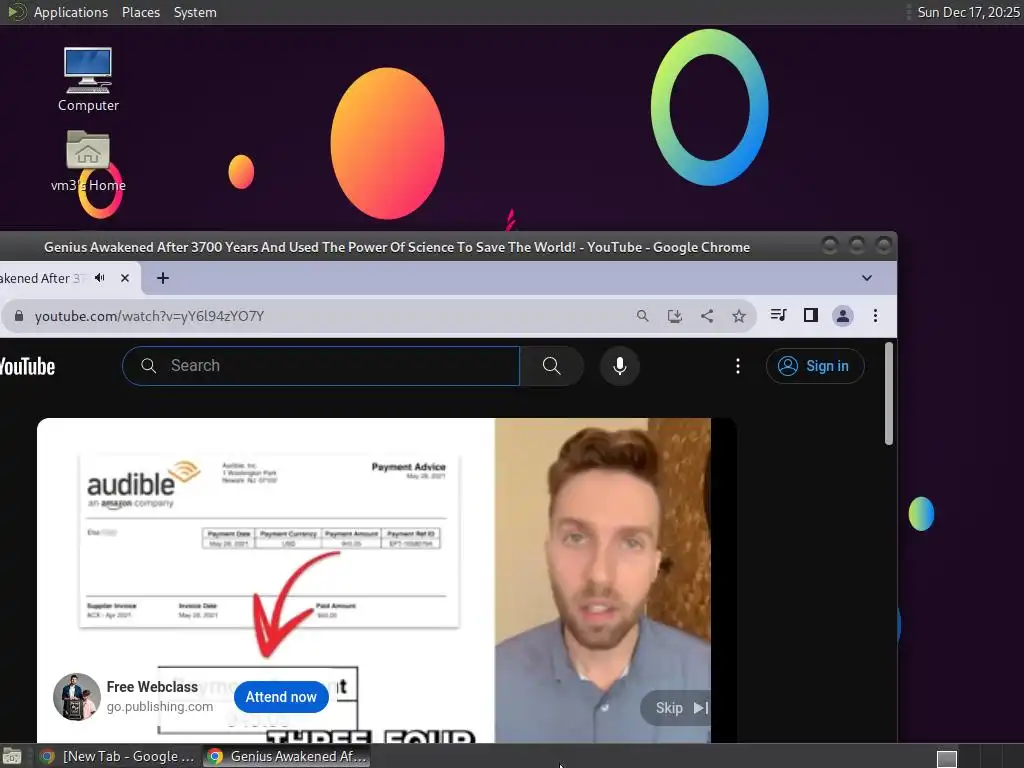The height and width of the screenshot is (768, 1024).
Task: View site information lock icon
Action: [19, 316]
